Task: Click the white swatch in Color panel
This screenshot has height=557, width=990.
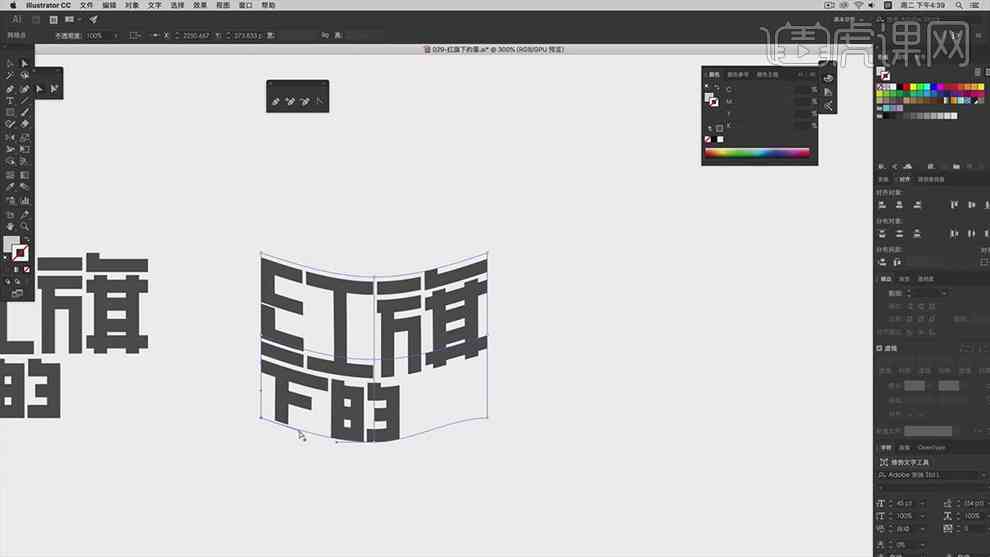Action: click(720, 140)
